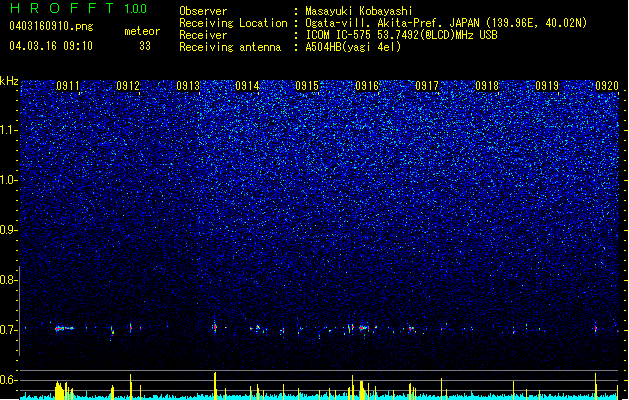
Task: Select the observer name Masayuki Kobayashi
Action: (359, 11)
